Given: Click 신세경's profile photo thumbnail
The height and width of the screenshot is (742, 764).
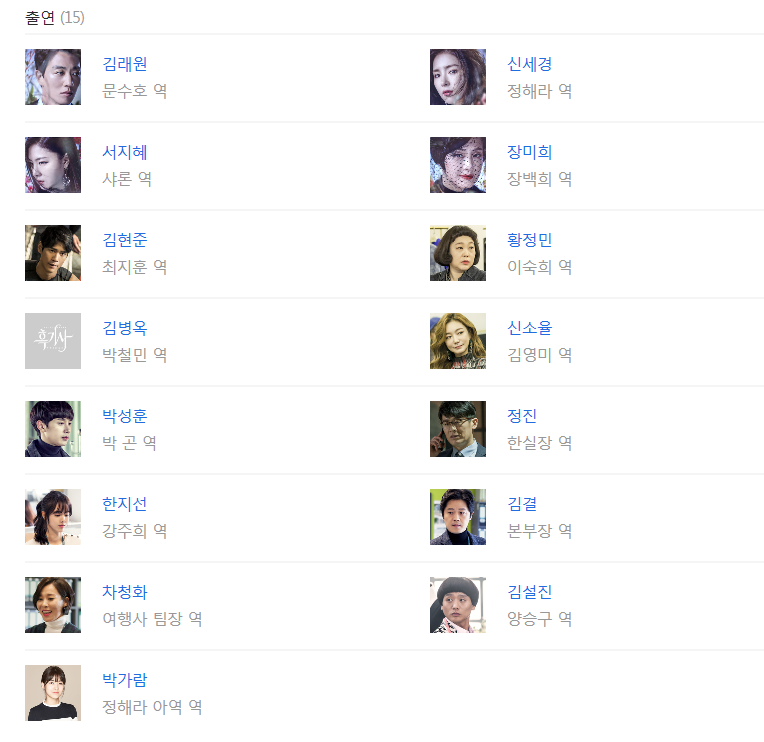Looking at the screenshot, I should [458, 77].
